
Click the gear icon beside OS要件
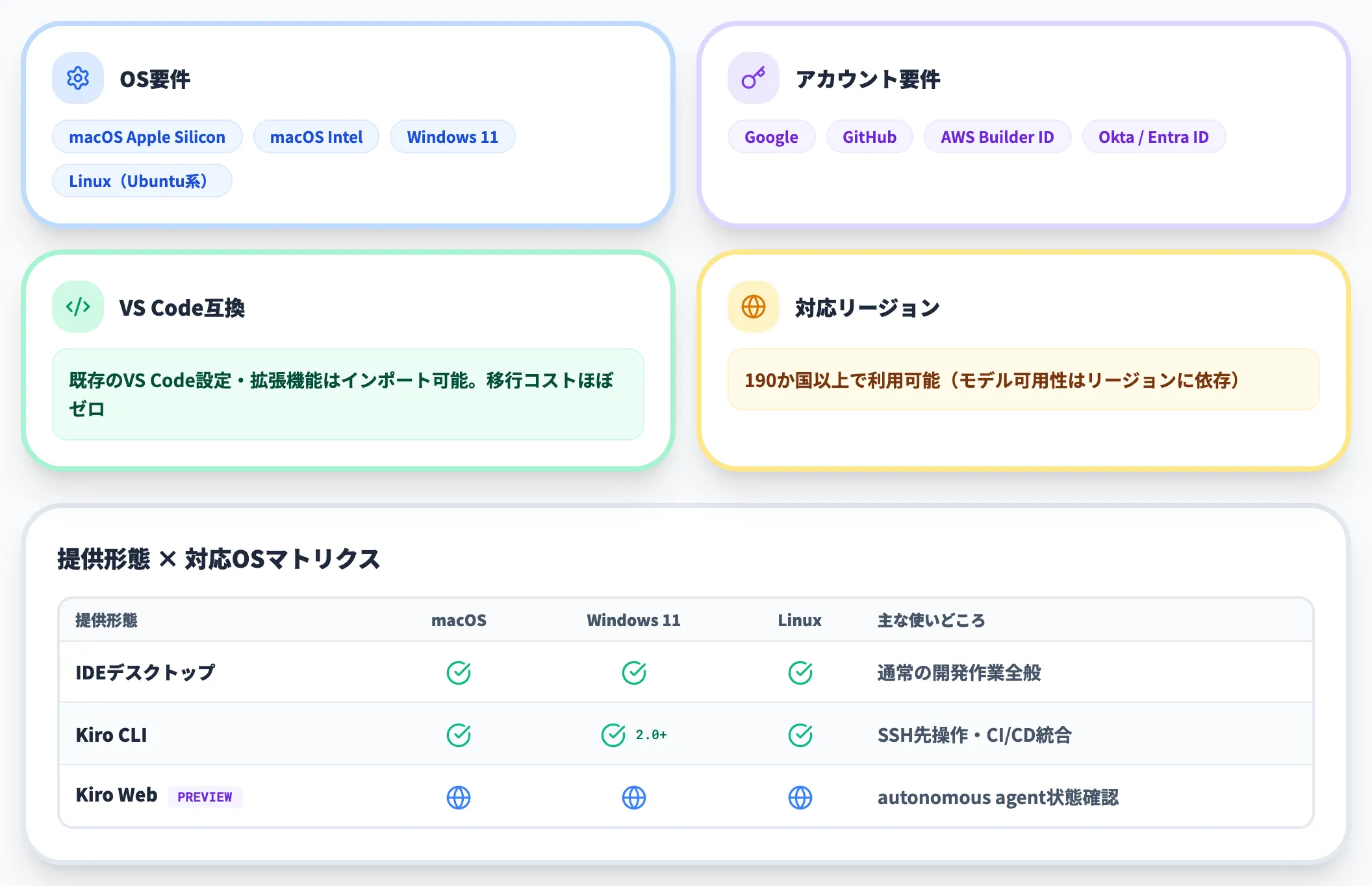[x=78, y=78]
